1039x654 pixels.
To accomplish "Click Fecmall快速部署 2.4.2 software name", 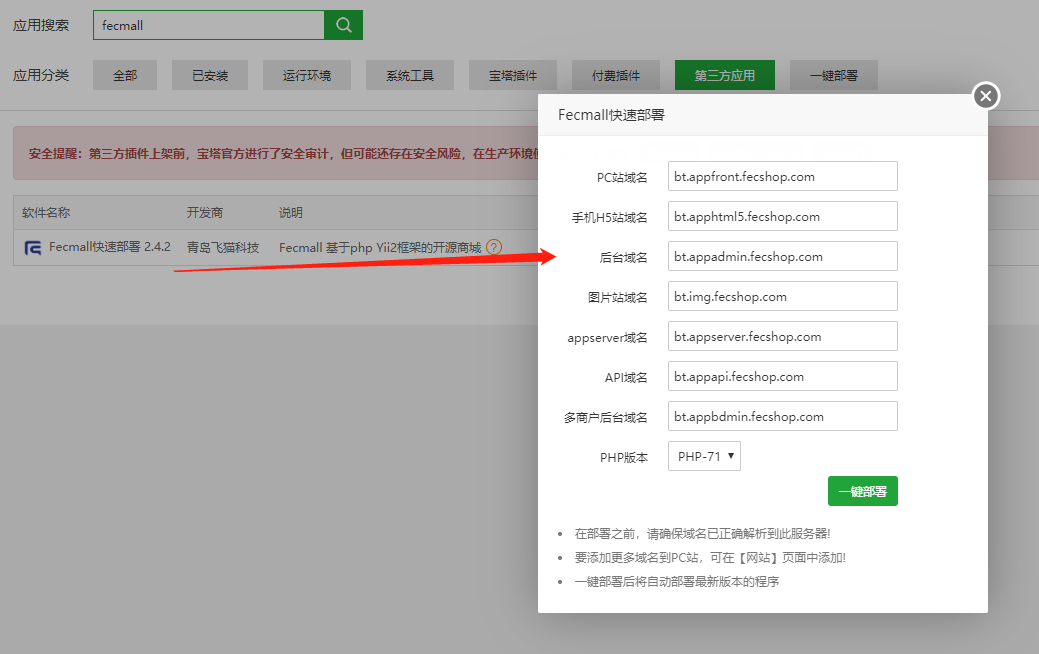I will click(109, 247).
